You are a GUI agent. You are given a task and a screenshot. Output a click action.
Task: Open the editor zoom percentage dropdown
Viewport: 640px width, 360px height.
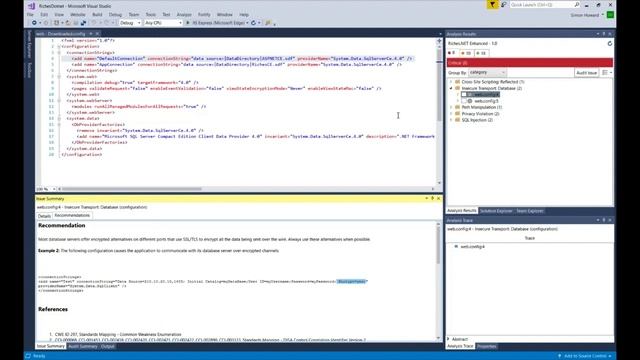tap(53, 189)
